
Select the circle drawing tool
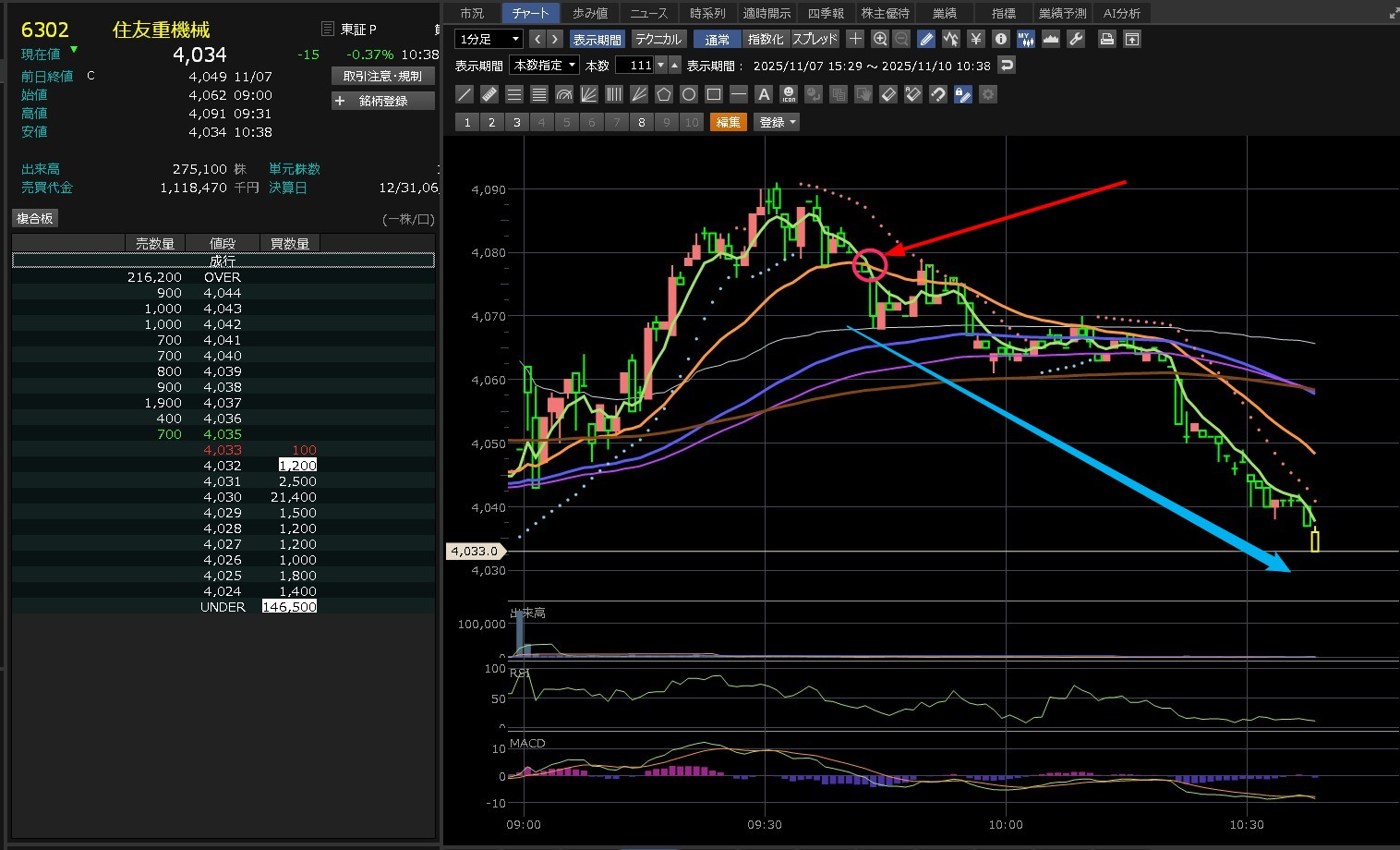coord(689,94)
